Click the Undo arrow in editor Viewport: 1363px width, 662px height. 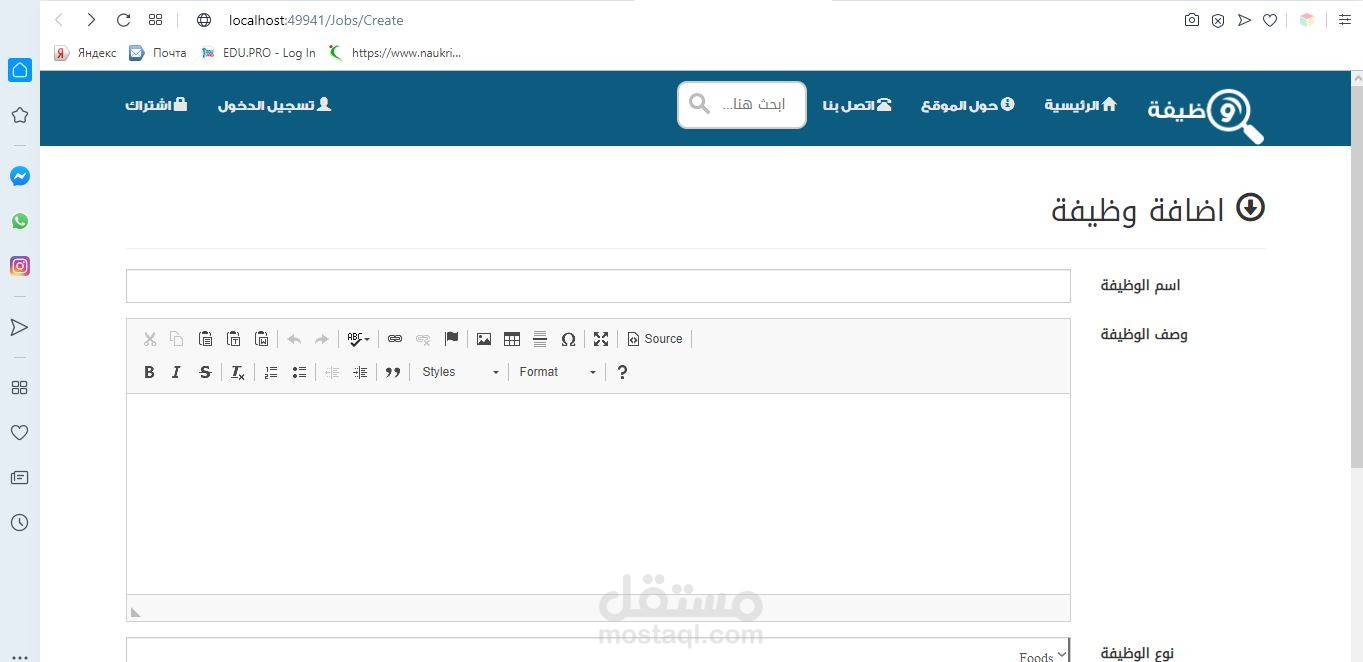coord(294,339)
